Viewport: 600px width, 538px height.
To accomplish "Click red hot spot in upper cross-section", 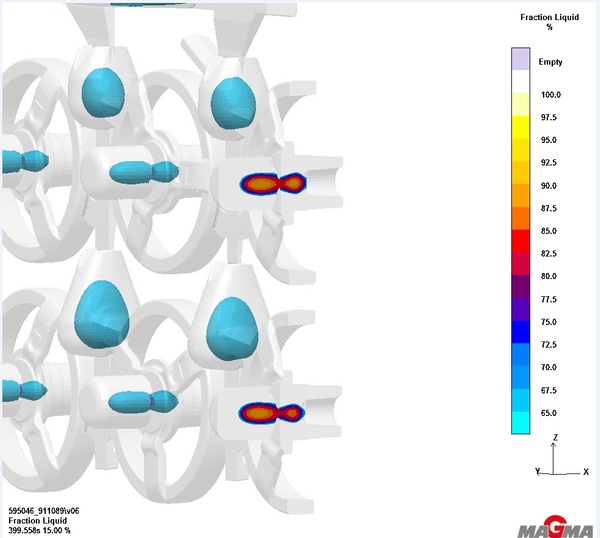I will (x=261, y=184).
